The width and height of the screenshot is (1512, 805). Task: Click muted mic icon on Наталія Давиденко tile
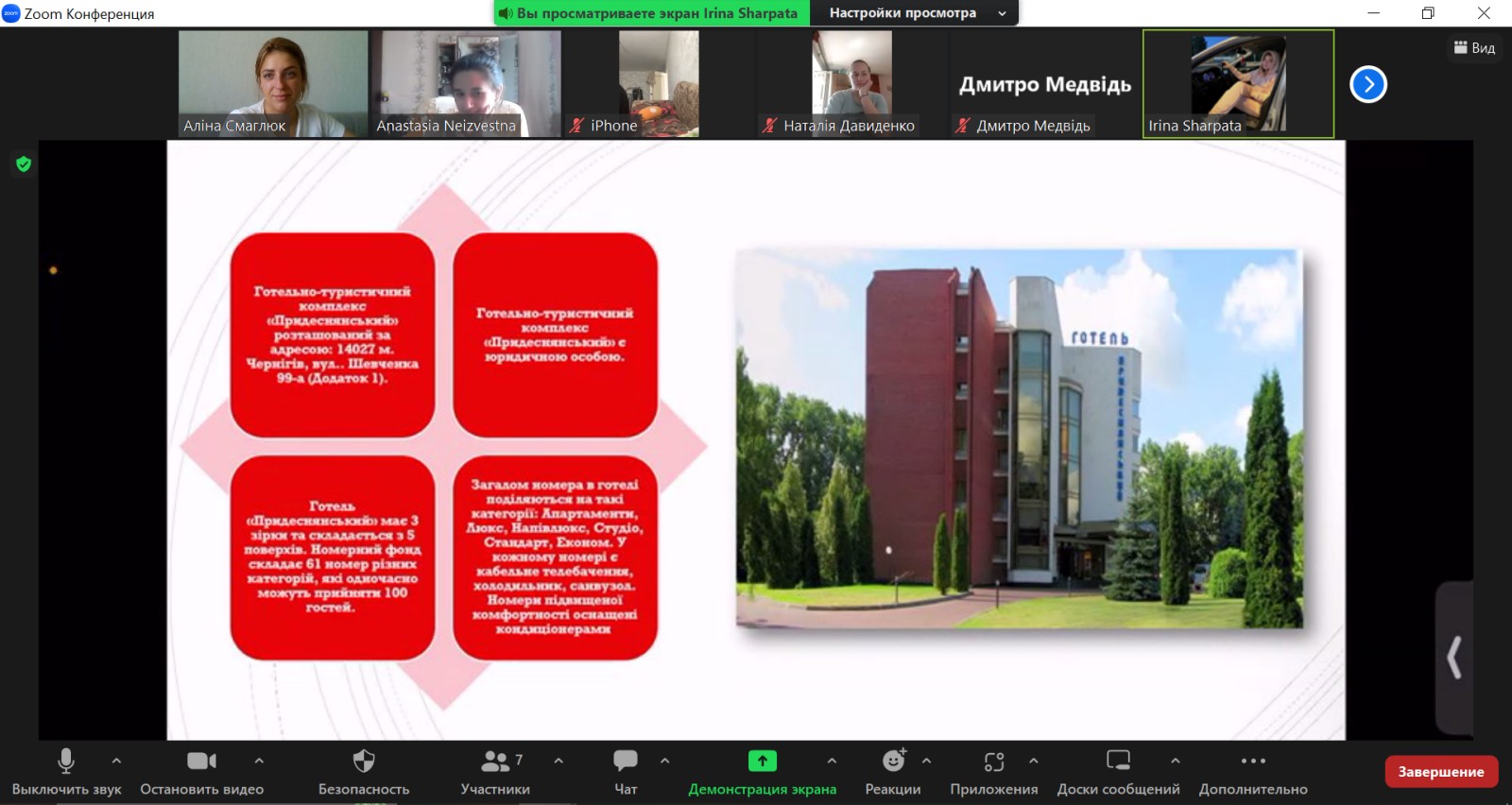click(769, 126)
